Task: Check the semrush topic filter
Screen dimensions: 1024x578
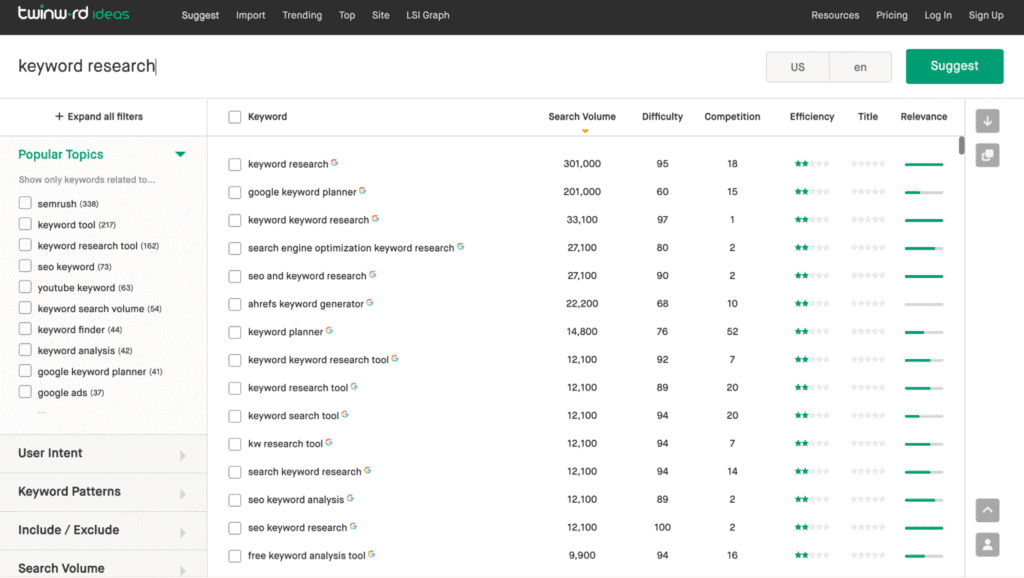Action: [25, 203]
